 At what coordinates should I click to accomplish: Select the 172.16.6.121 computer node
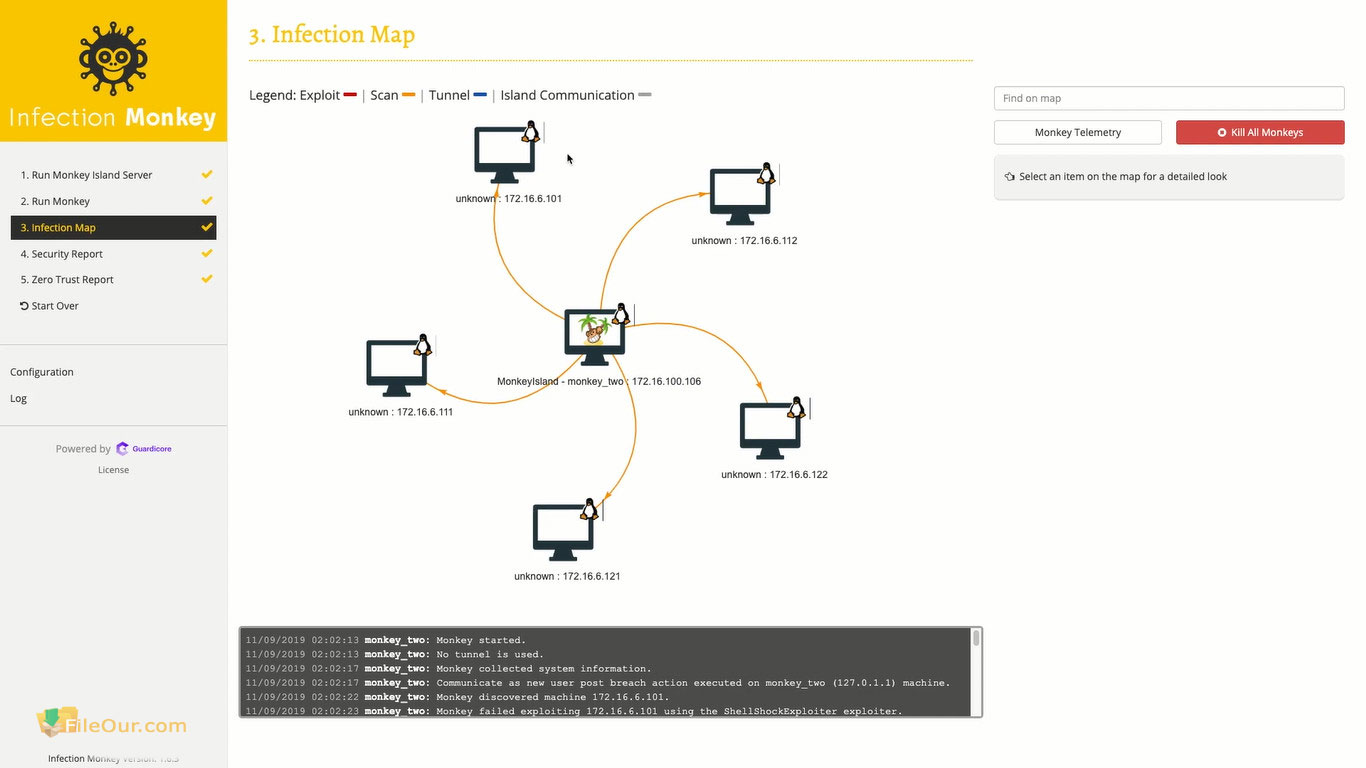(564, 533)
